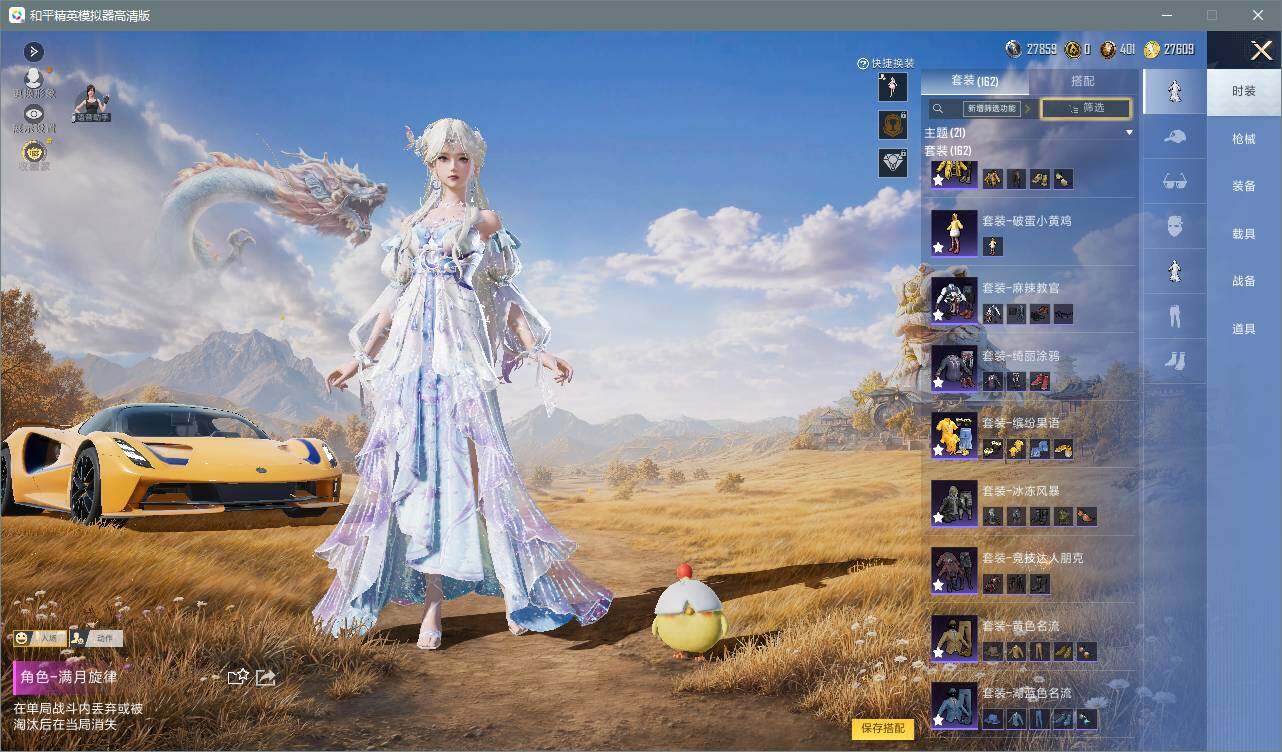Switch to the 搭配 tab

point(1082,81)
